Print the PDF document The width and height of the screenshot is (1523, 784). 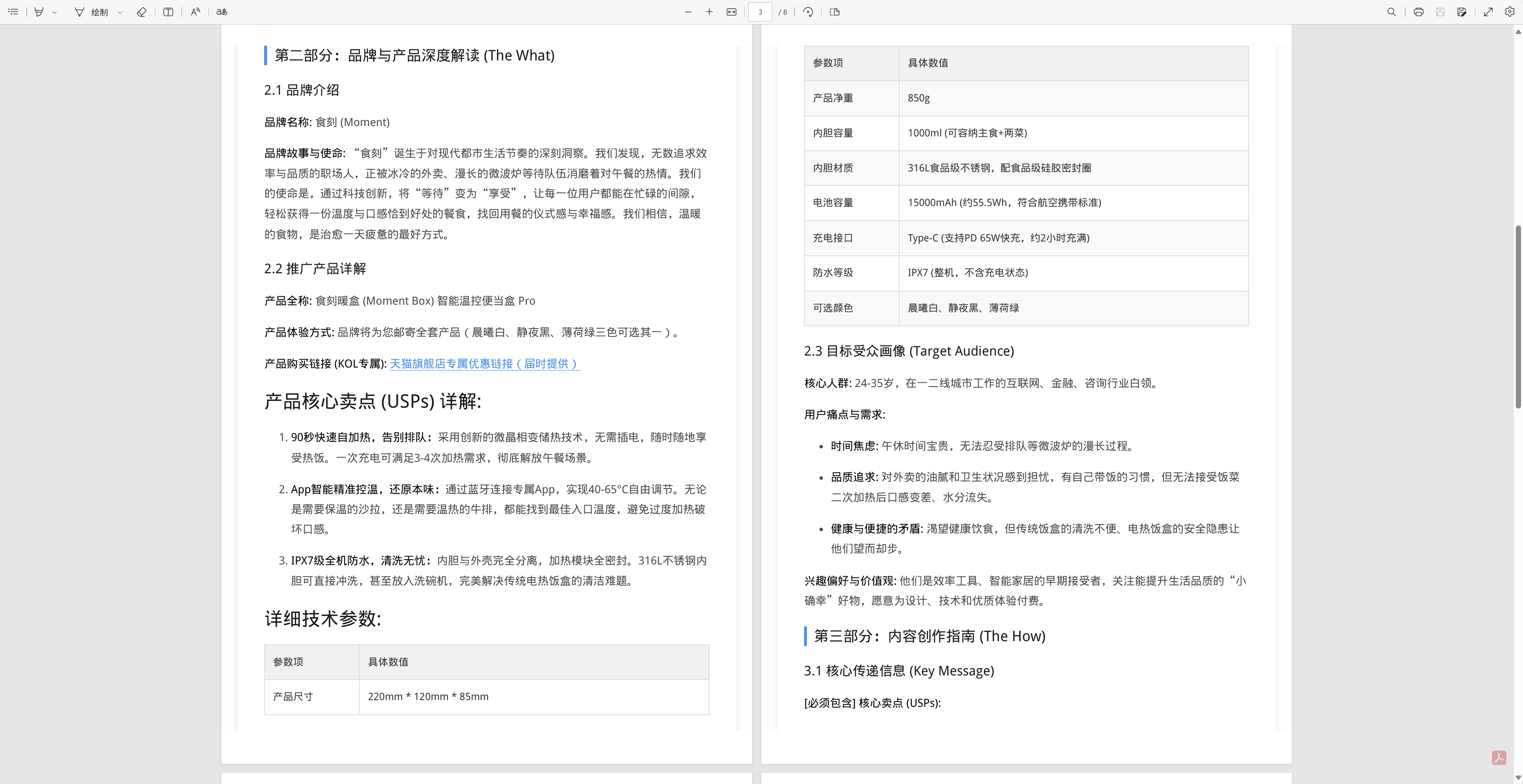1418,12
